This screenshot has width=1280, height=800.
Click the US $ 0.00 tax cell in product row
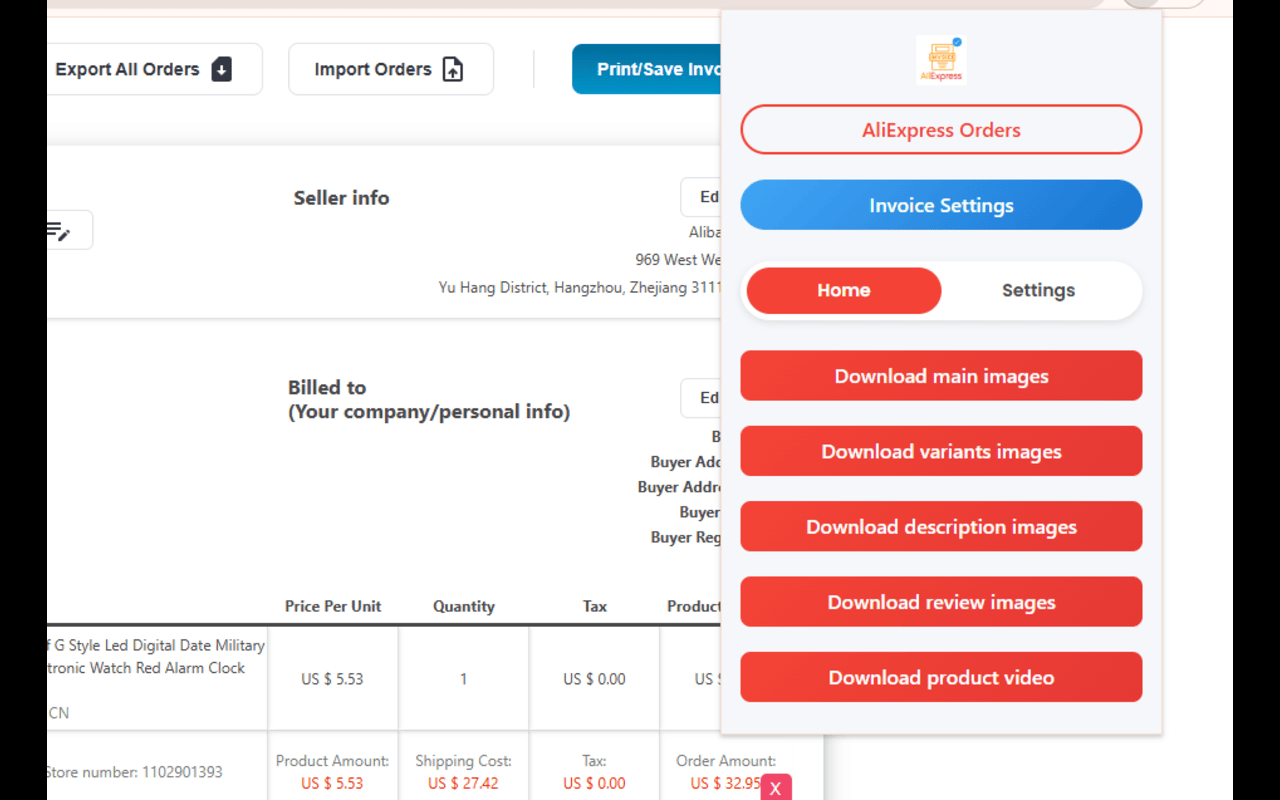pyautogui.click(x=594, y=679)
